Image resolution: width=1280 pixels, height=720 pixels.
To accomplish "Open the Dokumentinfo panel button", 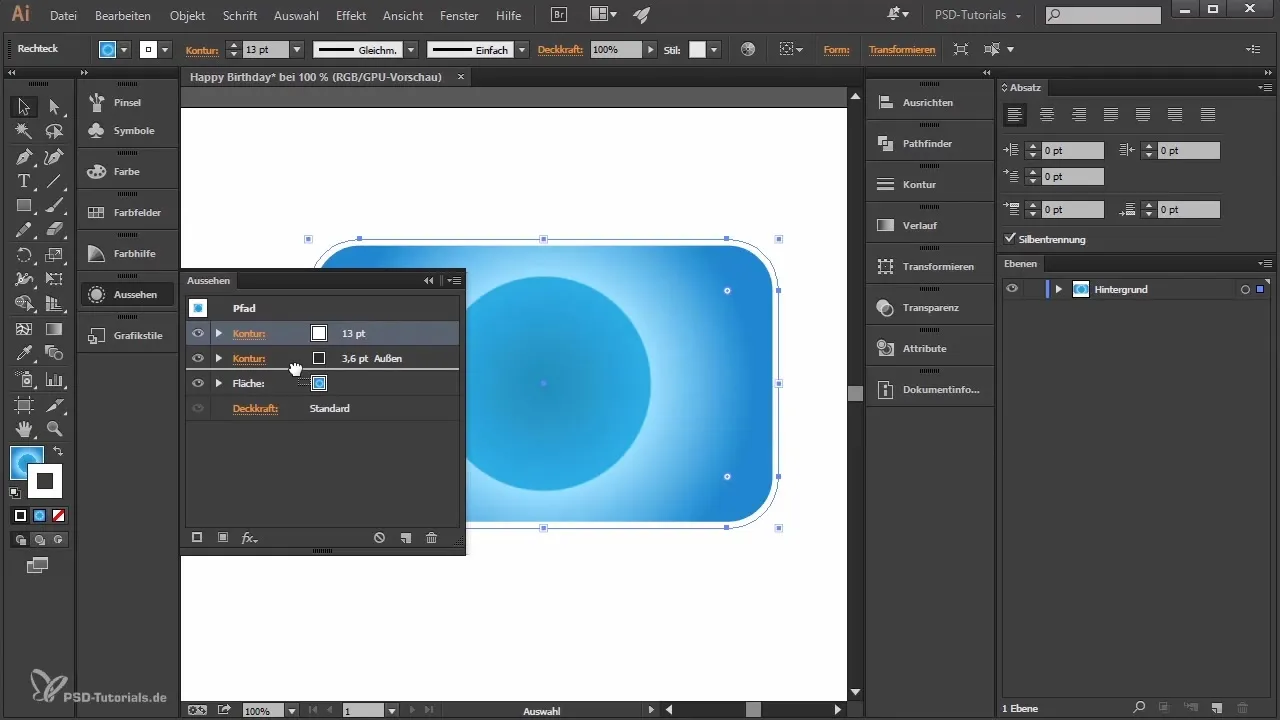I will click(x=927, y=389).
